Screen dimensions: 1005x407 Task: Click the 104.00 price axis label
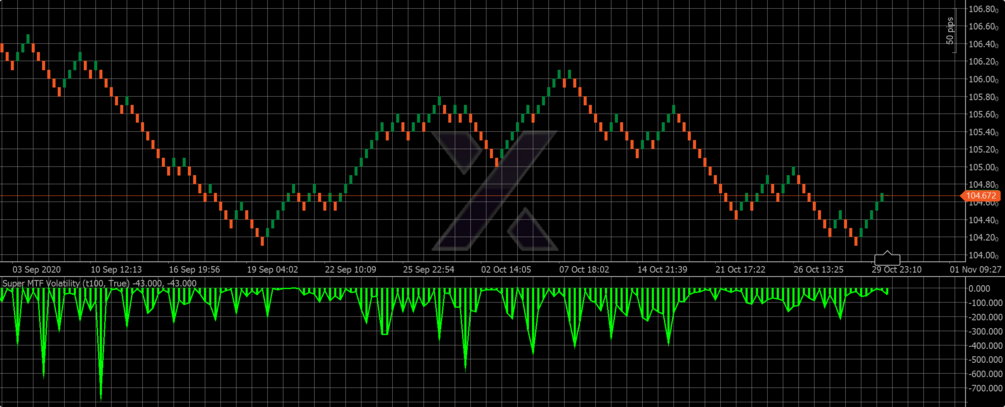[984, 256]
